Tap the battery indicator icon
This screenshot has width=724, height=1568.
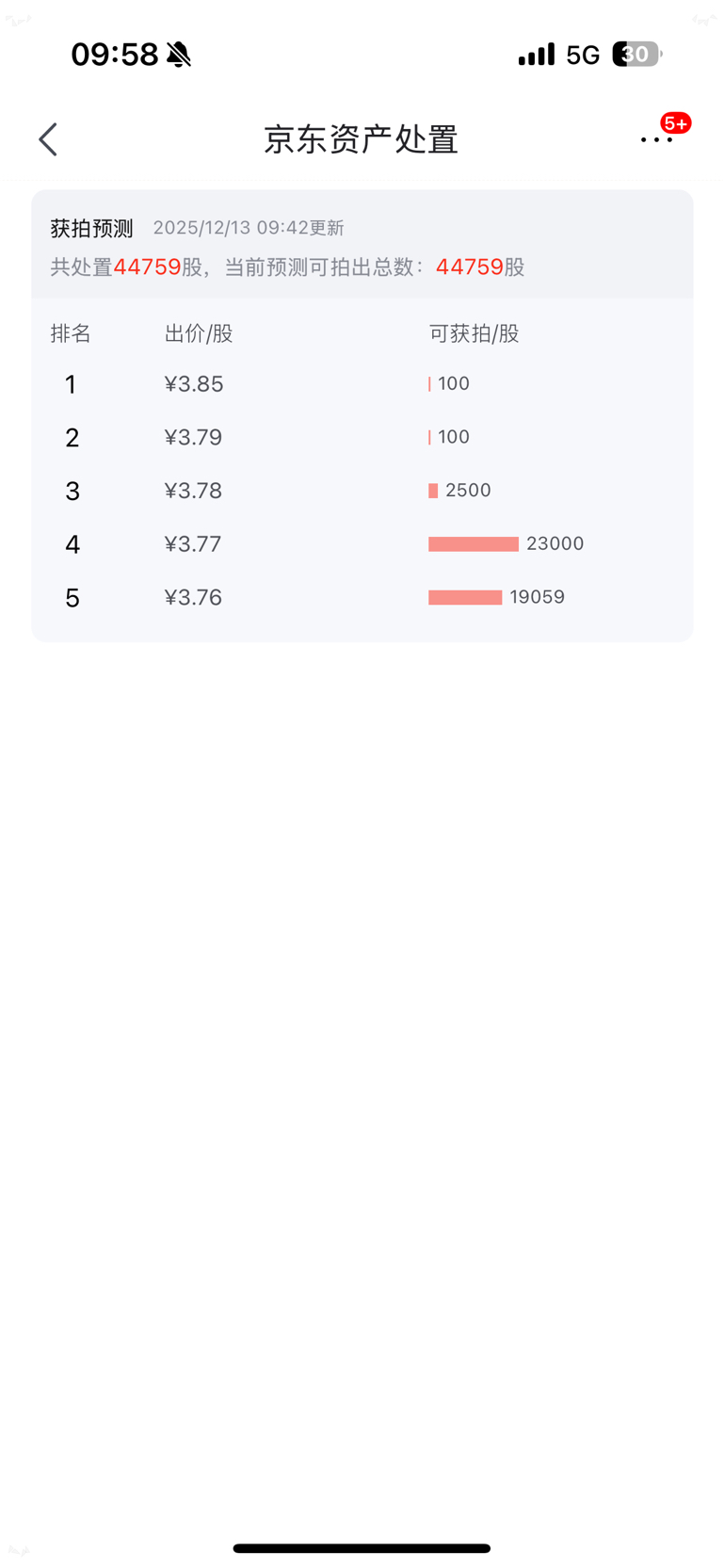coord(636,55)
